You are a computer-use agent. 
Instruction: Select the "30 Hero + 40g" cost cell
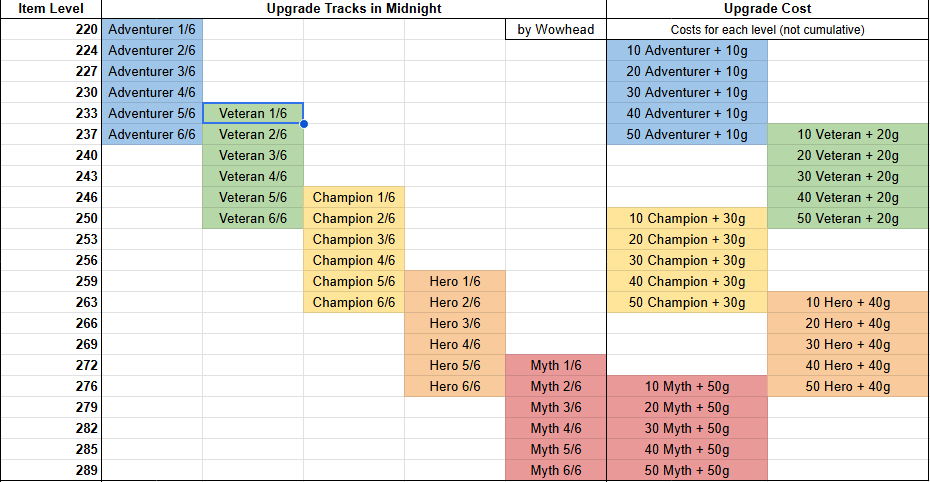(848, 344)
